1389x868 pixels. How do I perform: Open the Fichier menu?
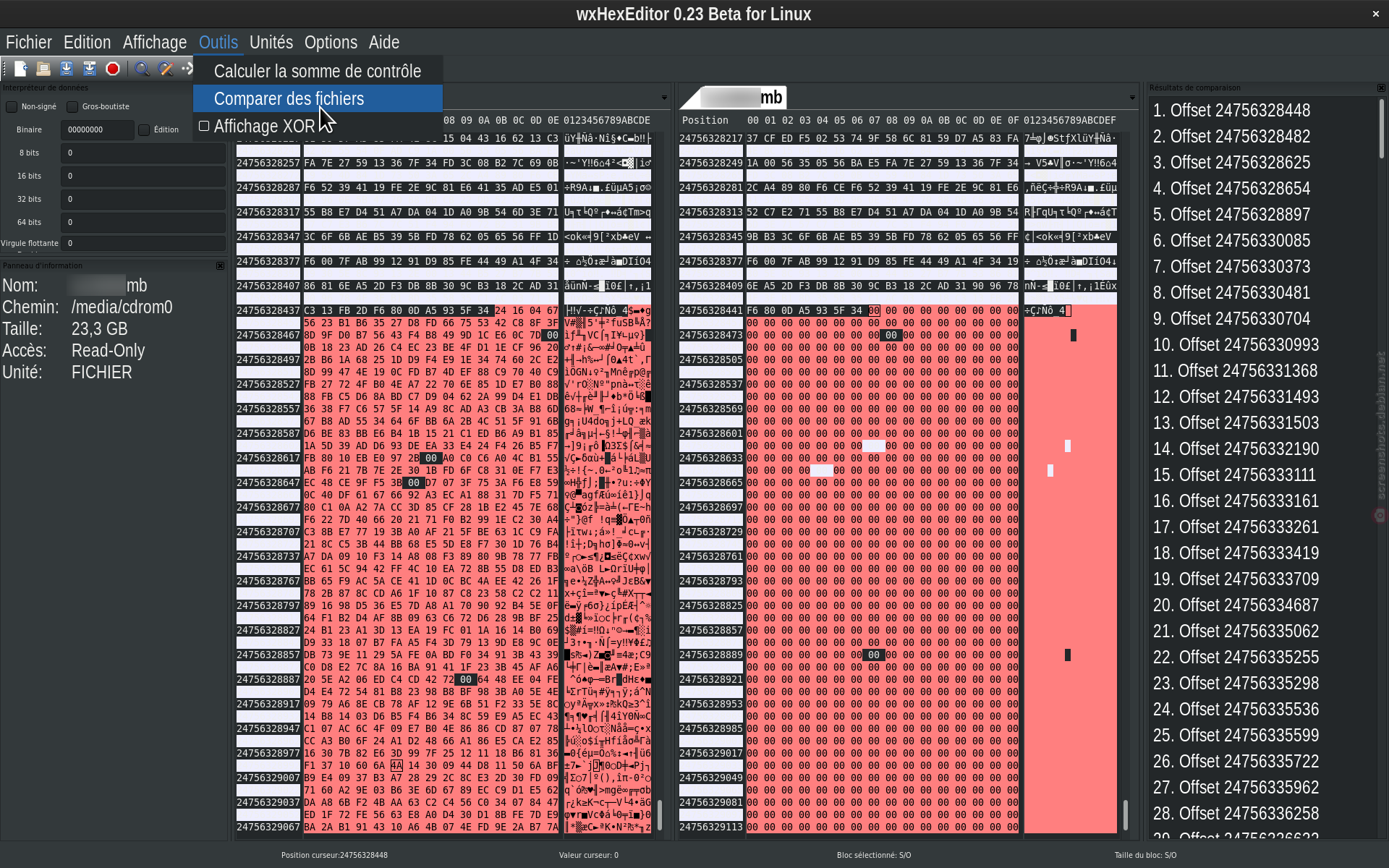(x=29, y=42)
